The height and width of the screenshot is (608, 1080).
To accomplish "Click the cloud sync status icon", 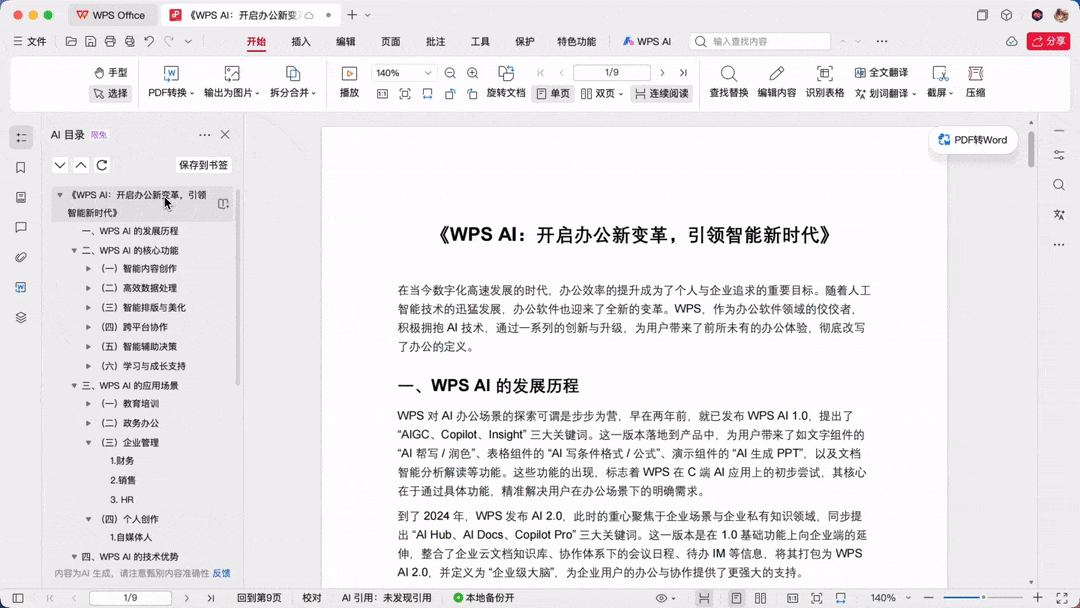I will pyautogui.click(x=1011, y=41).
